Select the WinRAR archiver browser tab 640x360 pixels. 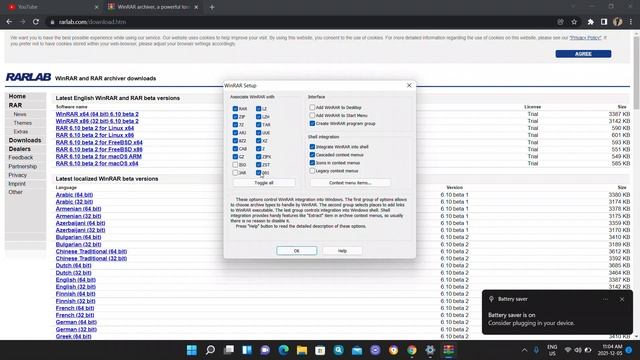coord(153,7)
